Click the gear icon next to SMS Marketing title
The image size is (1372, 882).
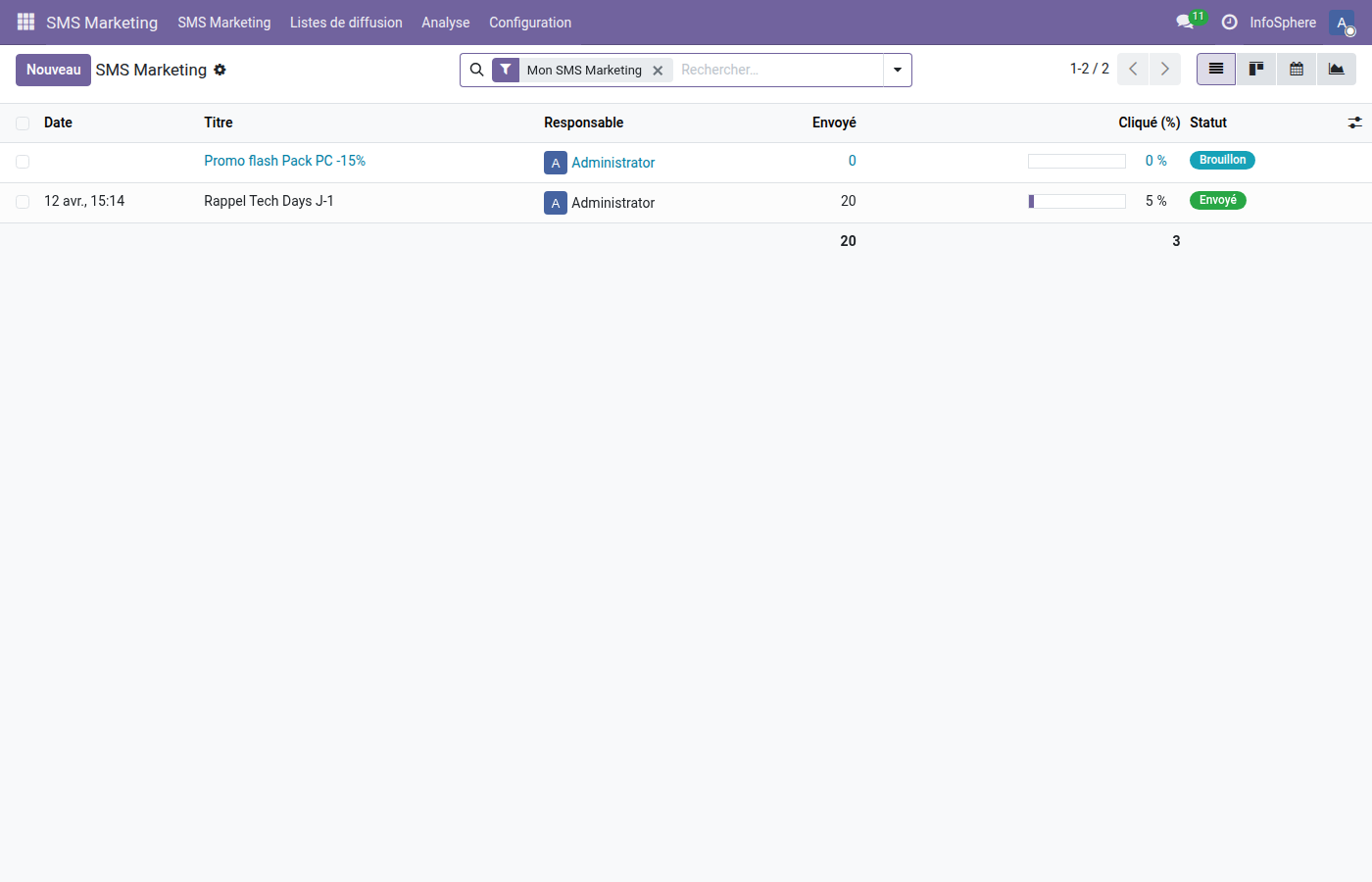click(x=220, y=70)
